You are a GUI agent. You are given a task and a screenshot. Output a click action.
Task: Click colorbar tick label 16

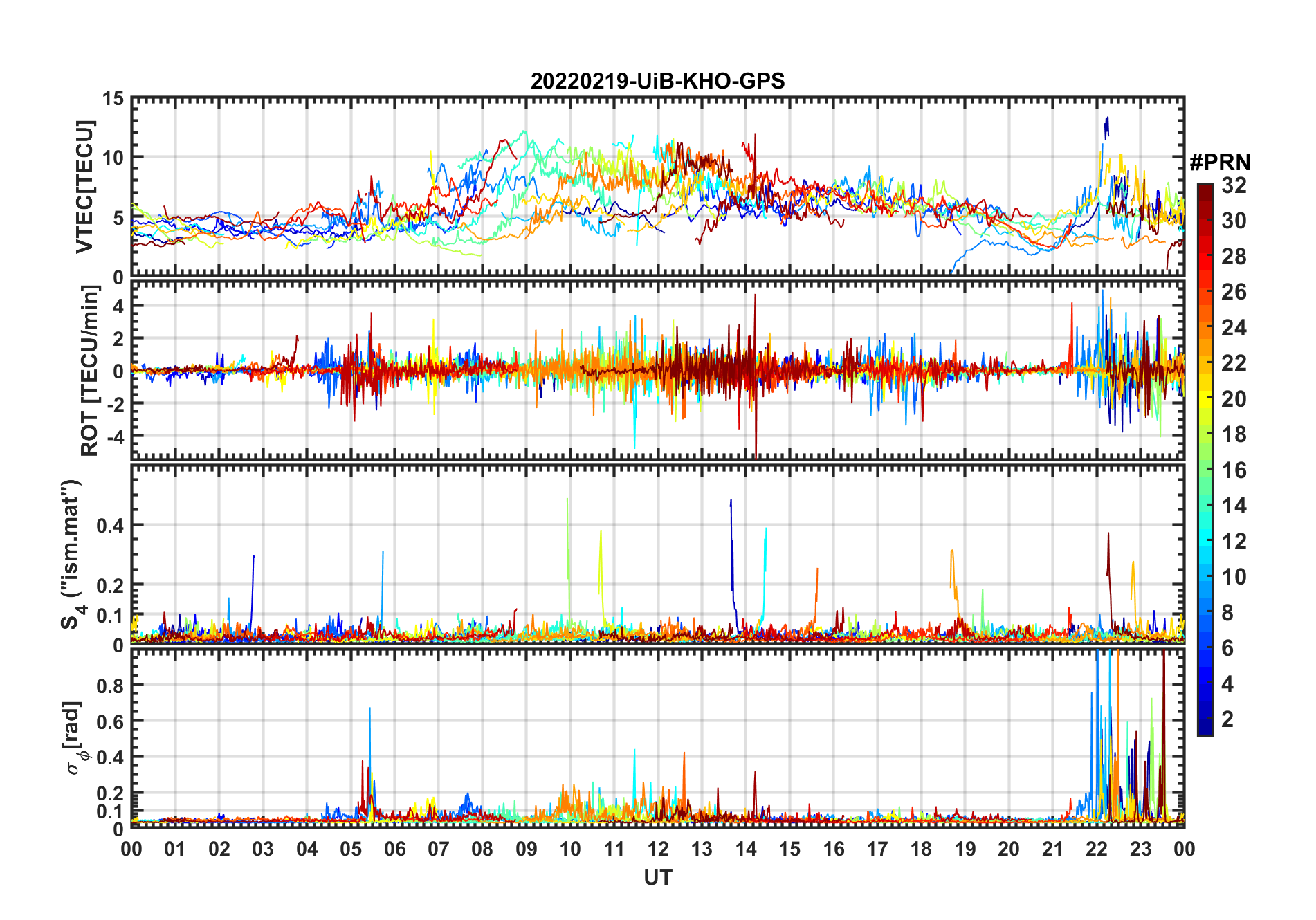point(1234,470)
